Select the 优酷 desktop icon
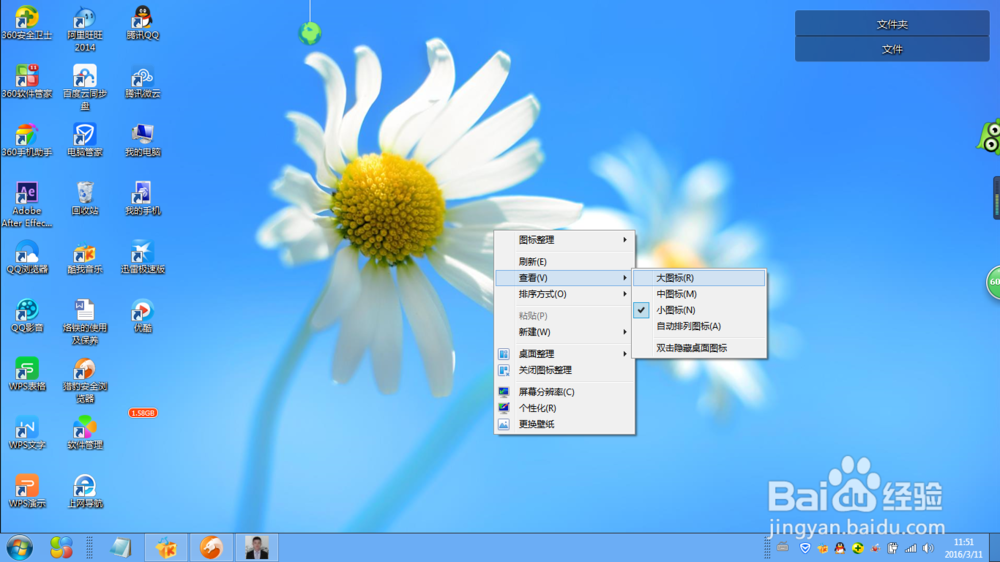This screenshot has width=1000, height=562. [x=143, y=316]
